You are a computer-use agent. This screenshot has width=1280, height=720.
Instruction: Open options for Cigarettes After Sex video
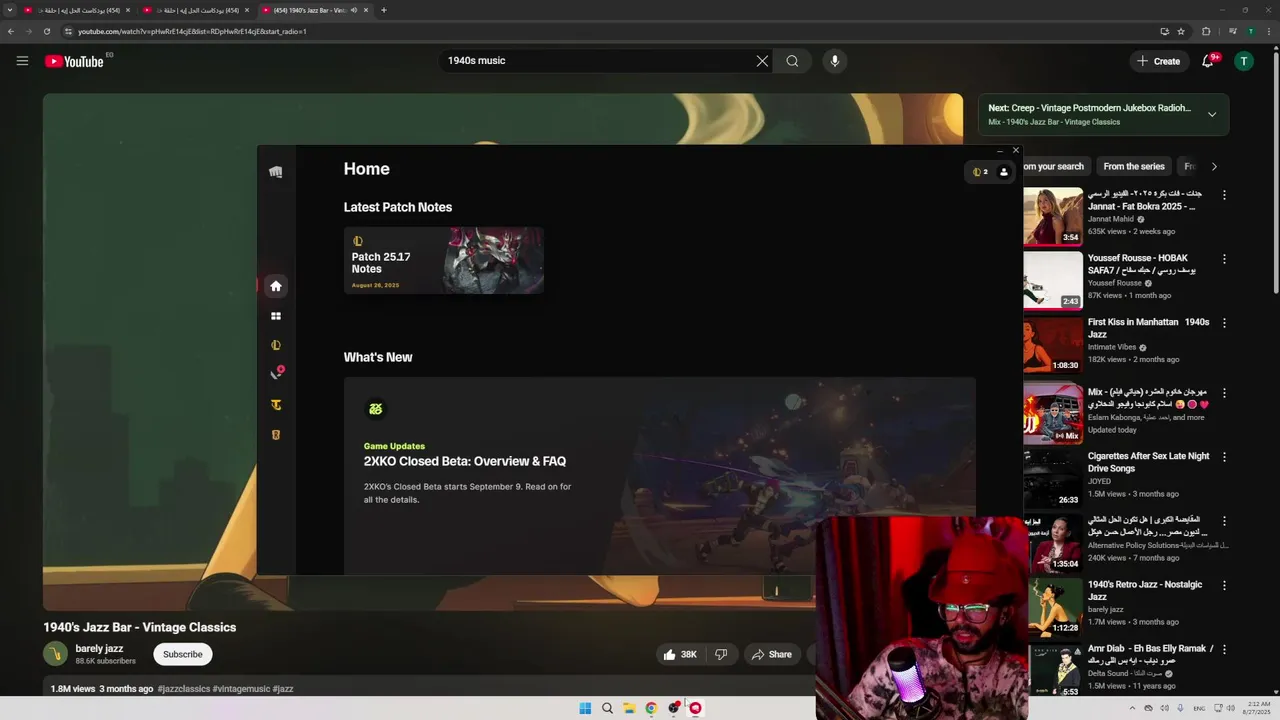[1224, 457]
